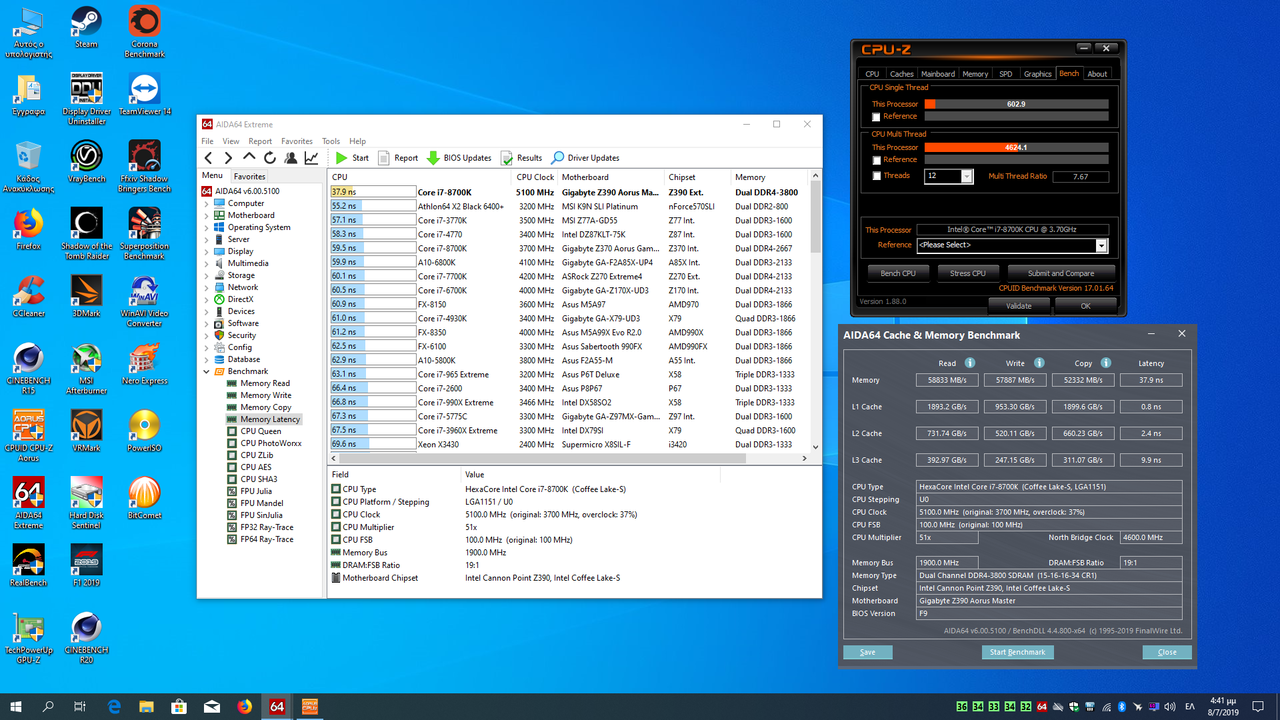Open VrayBench desktop icon
The height and width of the screenshot is (720, 1280).
[86, 161]
